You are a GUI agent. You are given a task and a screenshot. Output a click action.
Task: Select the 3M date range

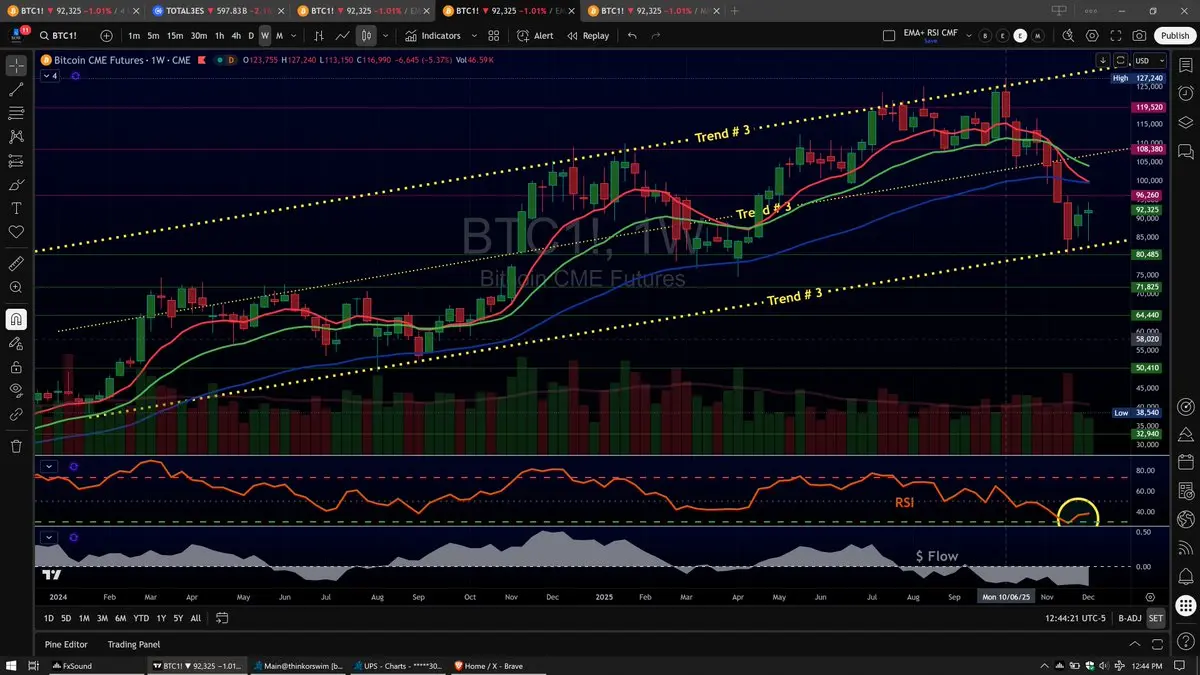coord(102,618)
